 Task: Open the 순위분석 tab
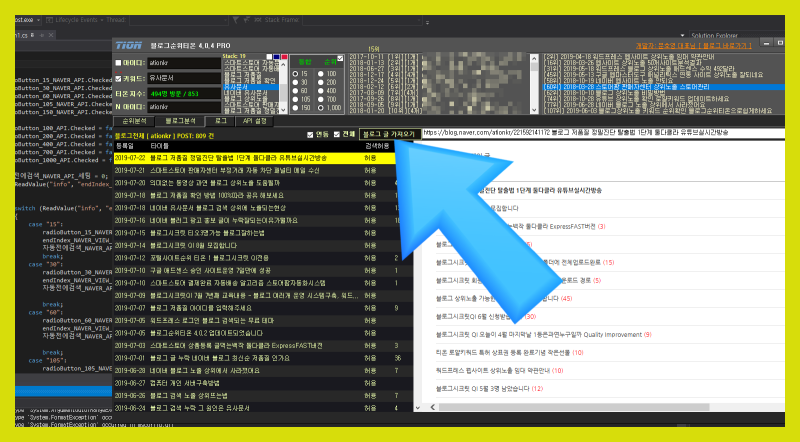134,121
